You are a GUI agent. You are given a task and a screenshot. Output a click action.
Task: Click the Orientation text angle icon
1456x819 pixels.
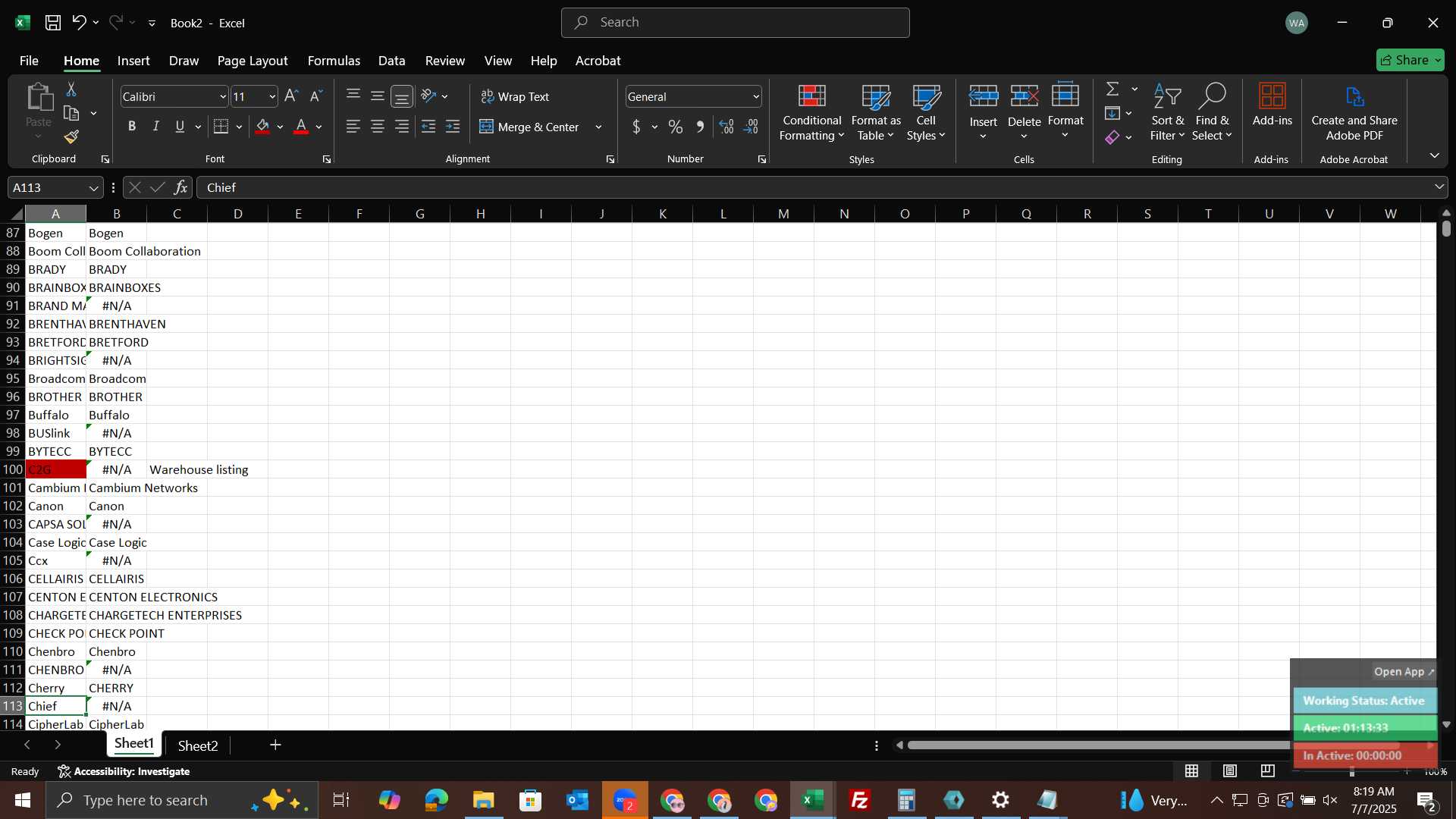(428, 96)
